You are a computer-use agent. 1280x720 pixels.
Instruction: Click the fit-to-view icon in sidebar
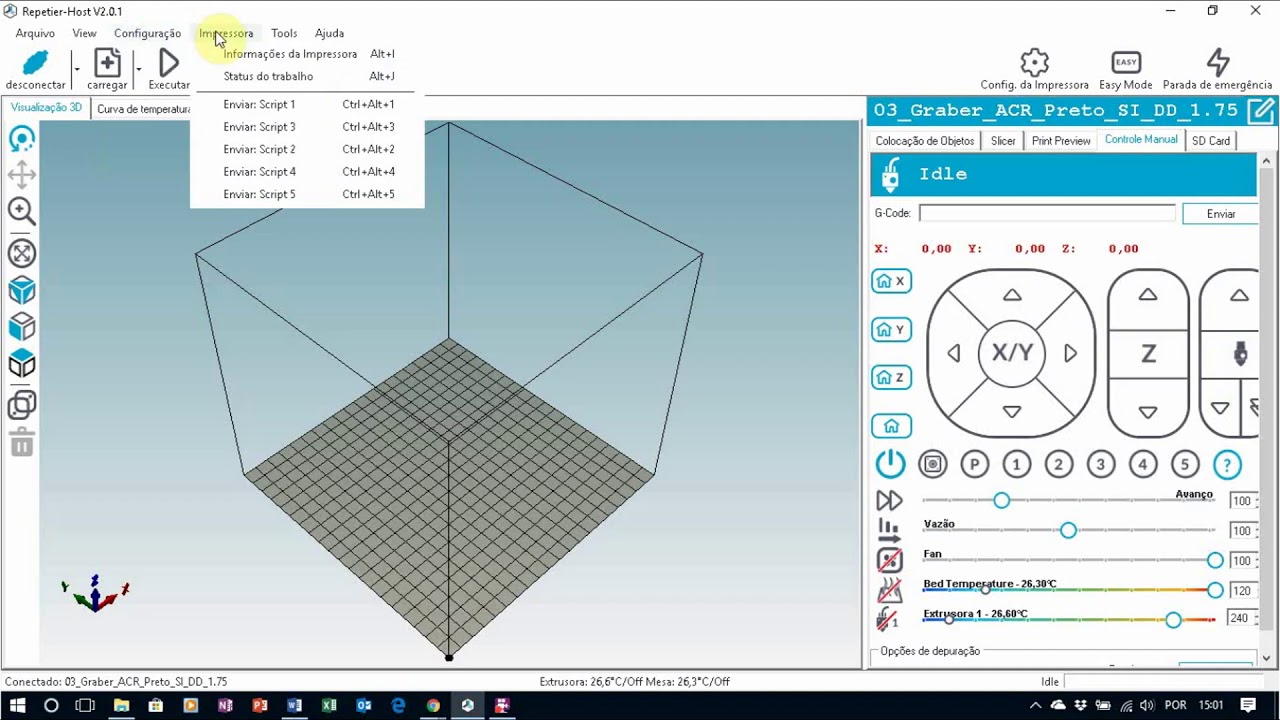click(x=22, y=253)
